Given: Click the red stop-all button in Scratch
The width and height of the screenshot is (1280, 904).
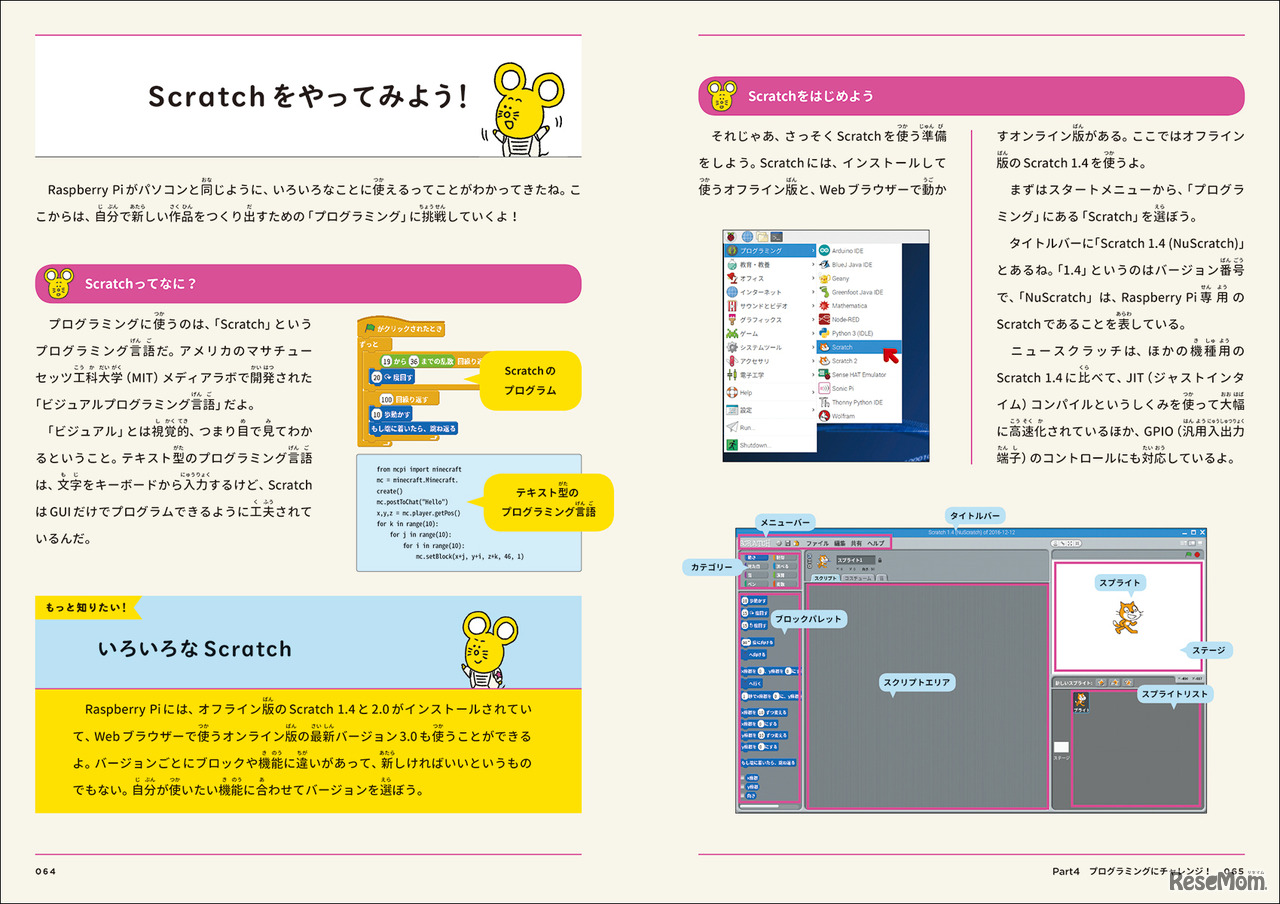Looking at the screenshot, I should (x=1197, y=553).
